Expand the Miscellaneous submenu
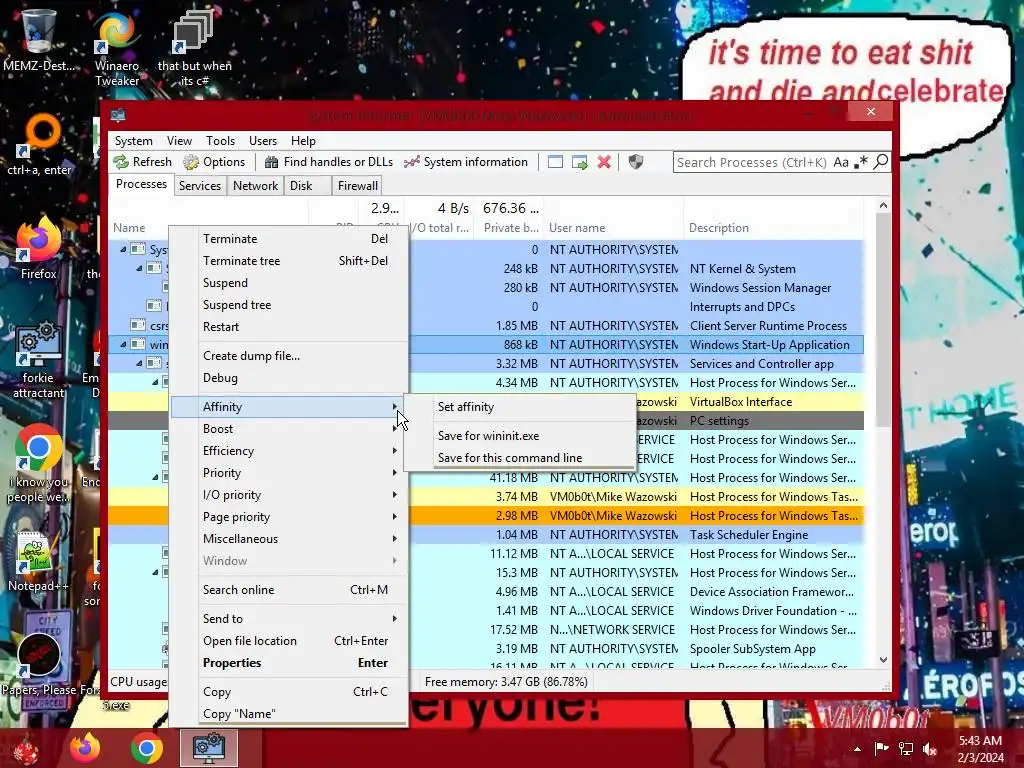1024x768 pixels. point(289,539)
